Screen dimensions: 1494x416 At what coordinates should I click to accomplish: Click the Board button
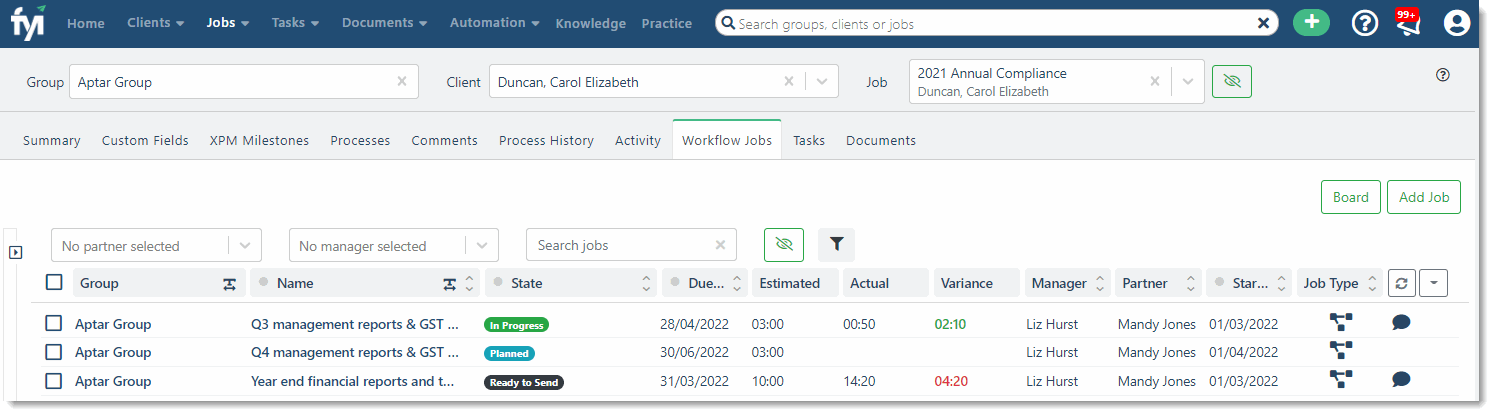(x=1351, y=197)
